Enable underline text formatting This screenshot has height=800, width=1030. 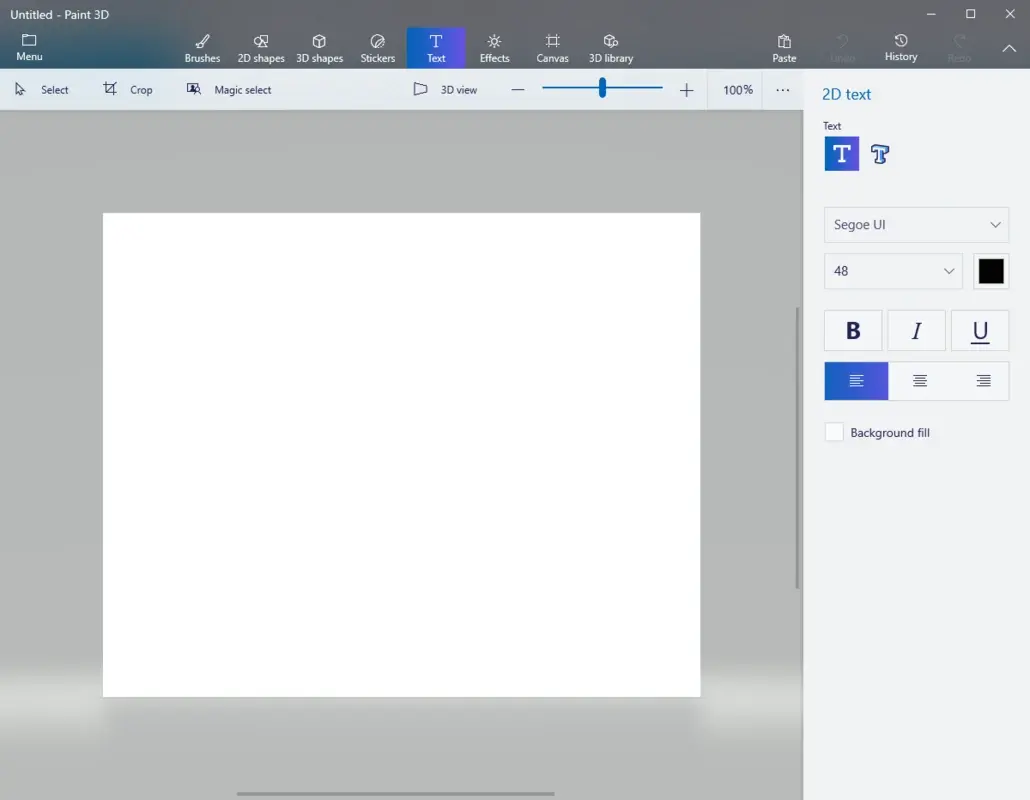click(x=980, y=330)
